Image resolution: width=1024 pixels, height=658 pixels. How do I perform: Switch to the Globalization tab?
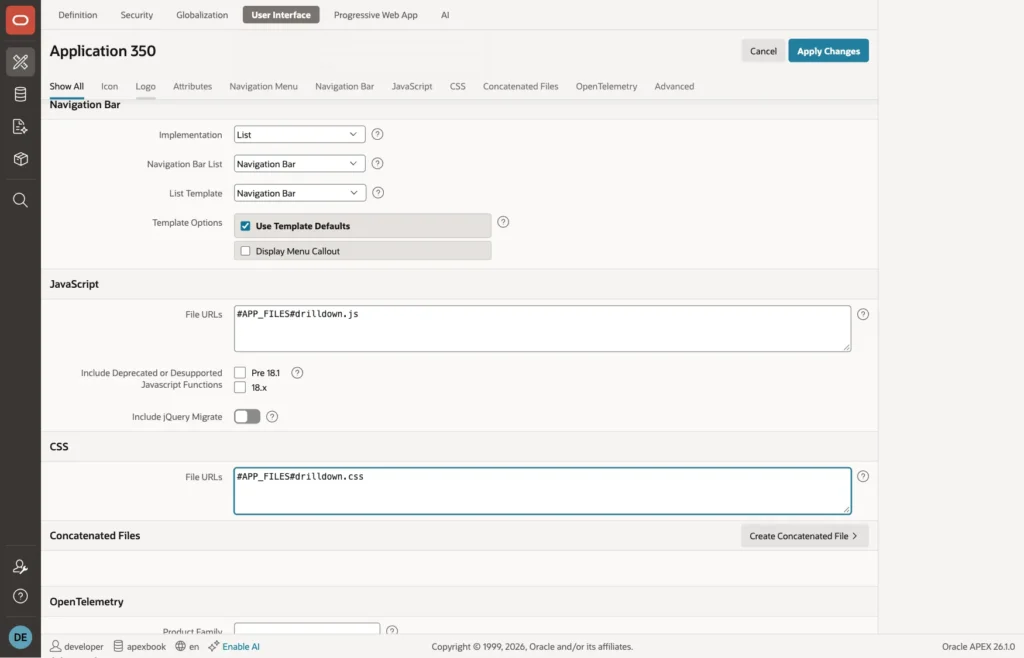[x=202, y=14]
